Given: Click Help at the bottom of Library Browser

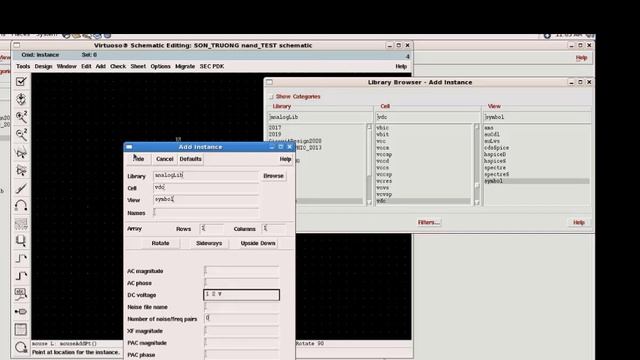Looking at the screenshot, I should pyautogui.click(x=579, y=222).
